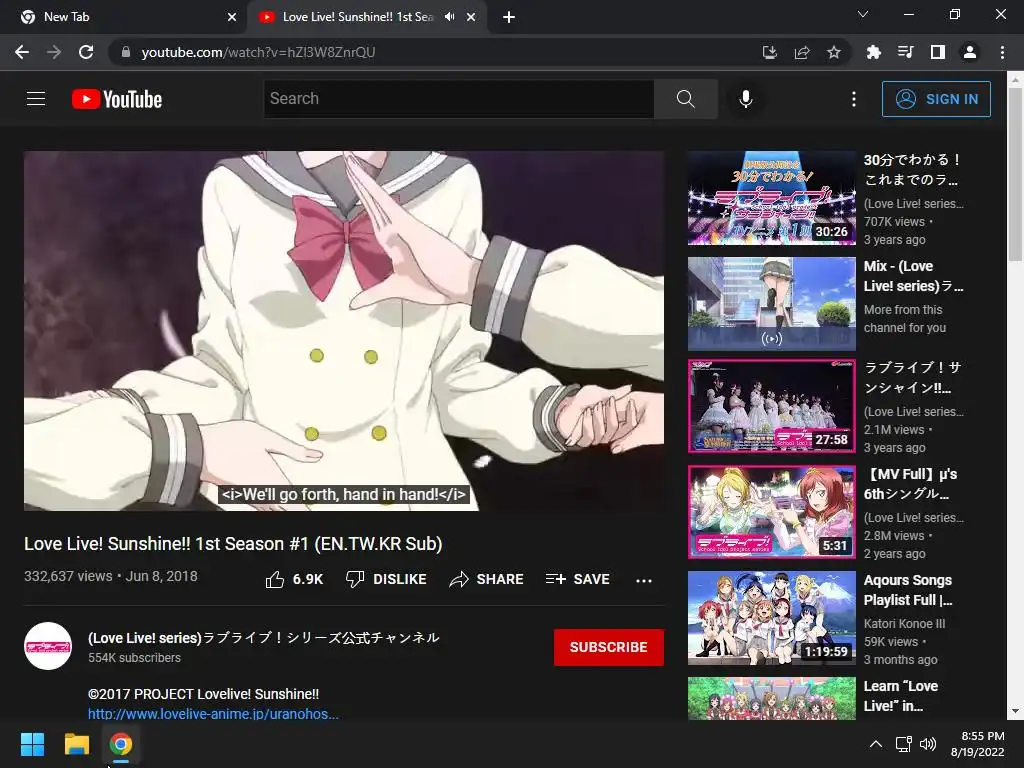Show hidden system tray icons

point(876,744)
